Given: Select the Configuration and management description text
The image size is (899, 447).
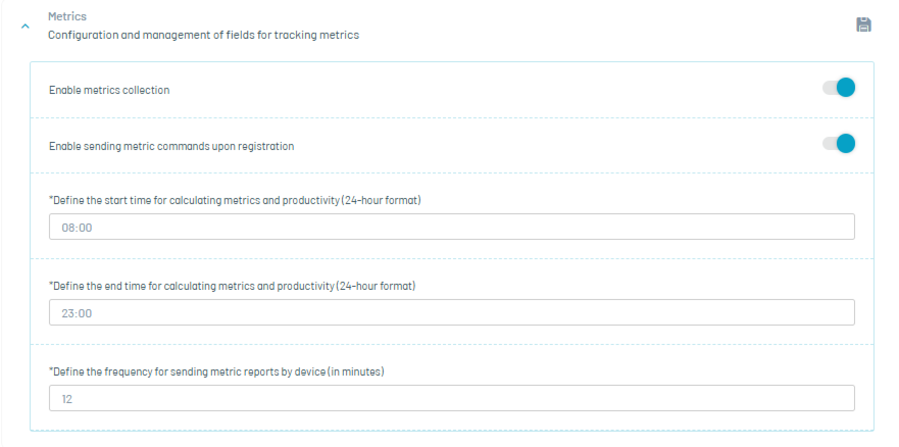Looking at the screenshot, I should point(204,35).
